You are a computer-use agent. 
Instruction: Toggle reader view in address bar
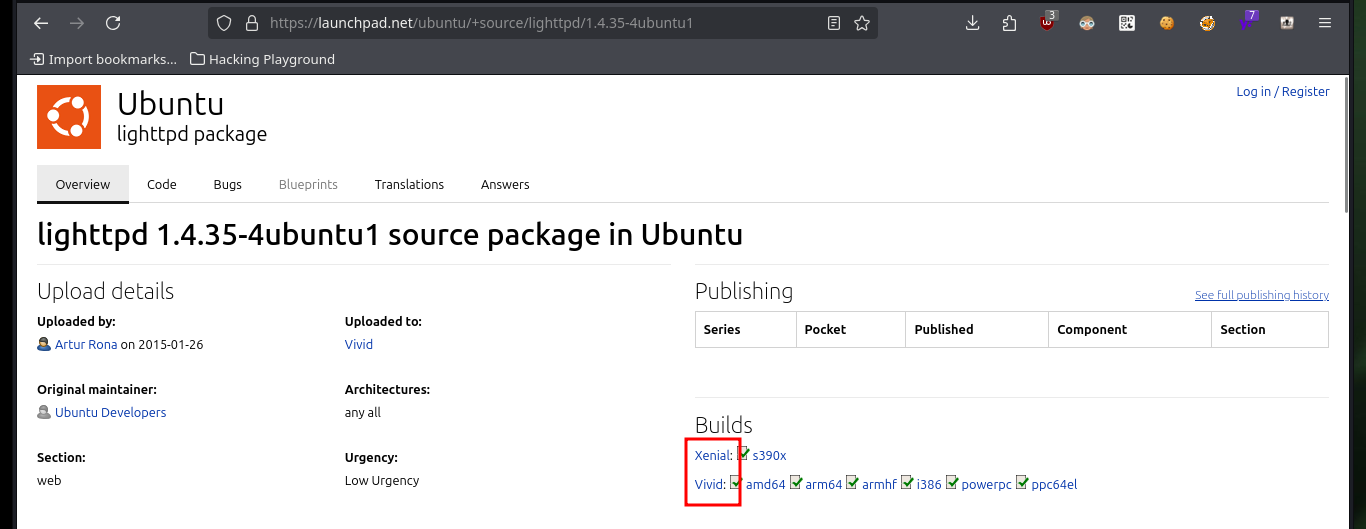(x=834, y=23)
